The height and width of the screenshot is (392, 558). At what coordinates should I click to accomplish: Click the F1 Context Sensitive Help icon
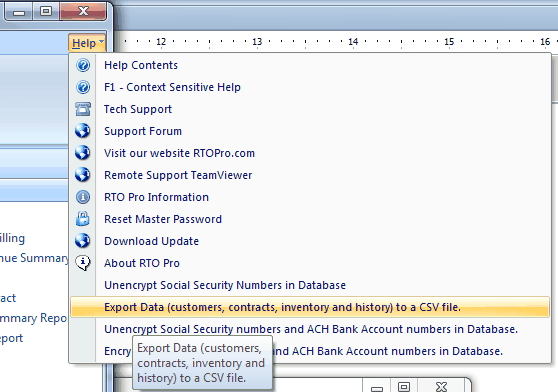(83, 87)
